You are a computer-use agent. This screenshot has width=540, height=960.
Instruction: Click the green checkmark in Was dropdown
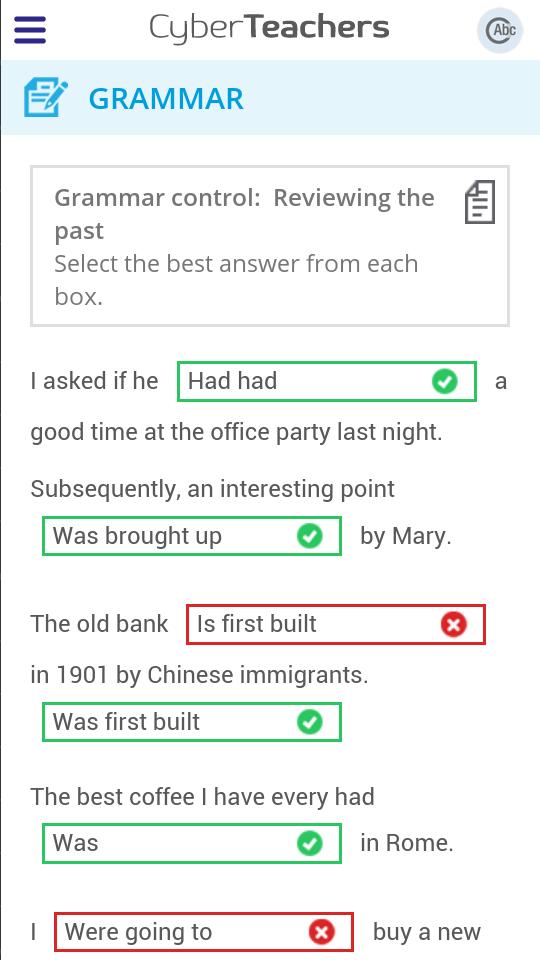310,843
